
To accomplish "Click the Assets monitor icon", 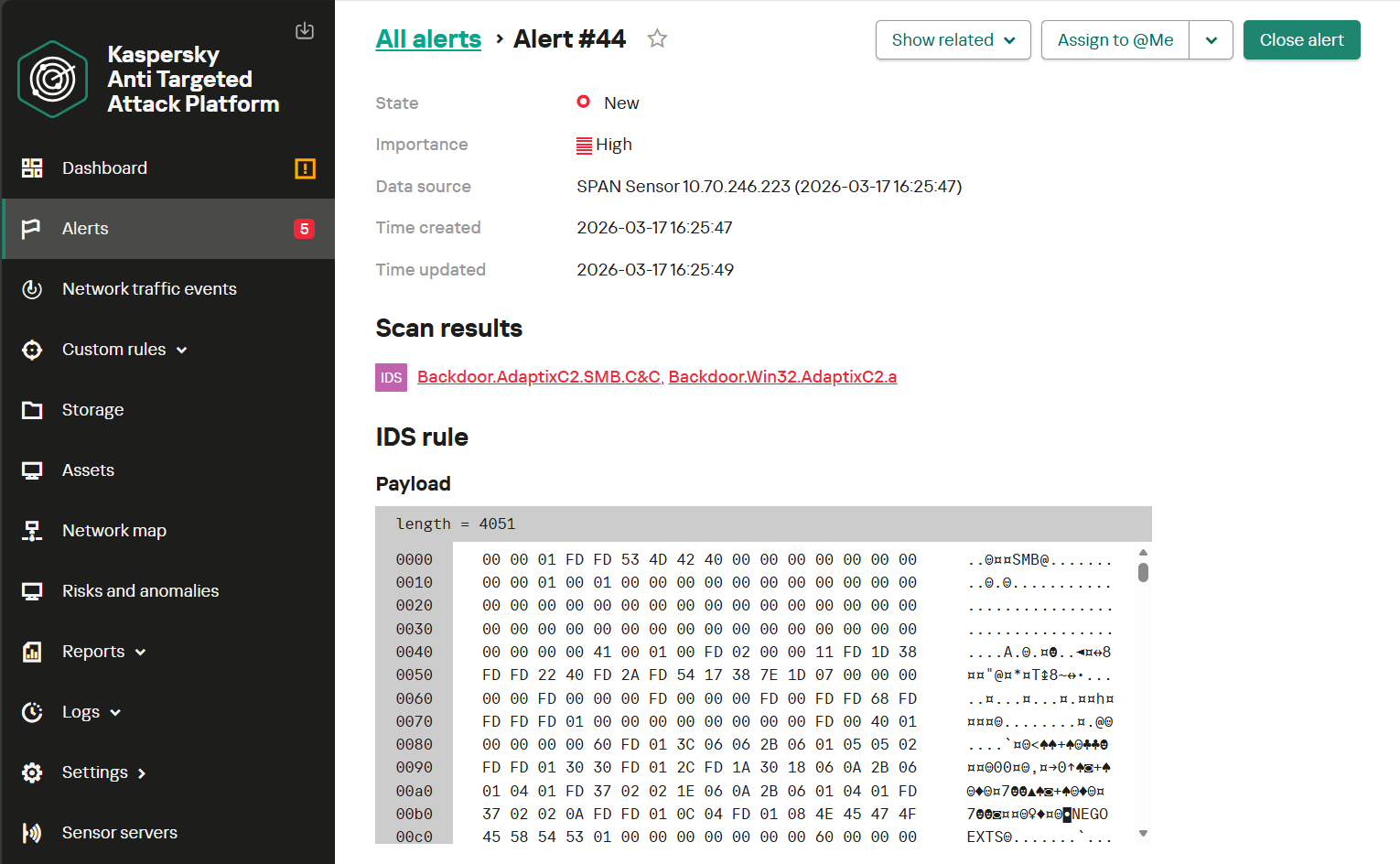I will tap(32, 470).
